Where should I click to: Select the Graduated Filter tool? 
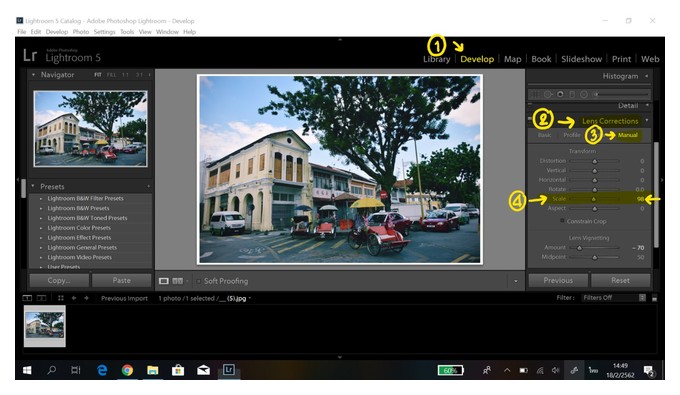[x=572, y=94]
